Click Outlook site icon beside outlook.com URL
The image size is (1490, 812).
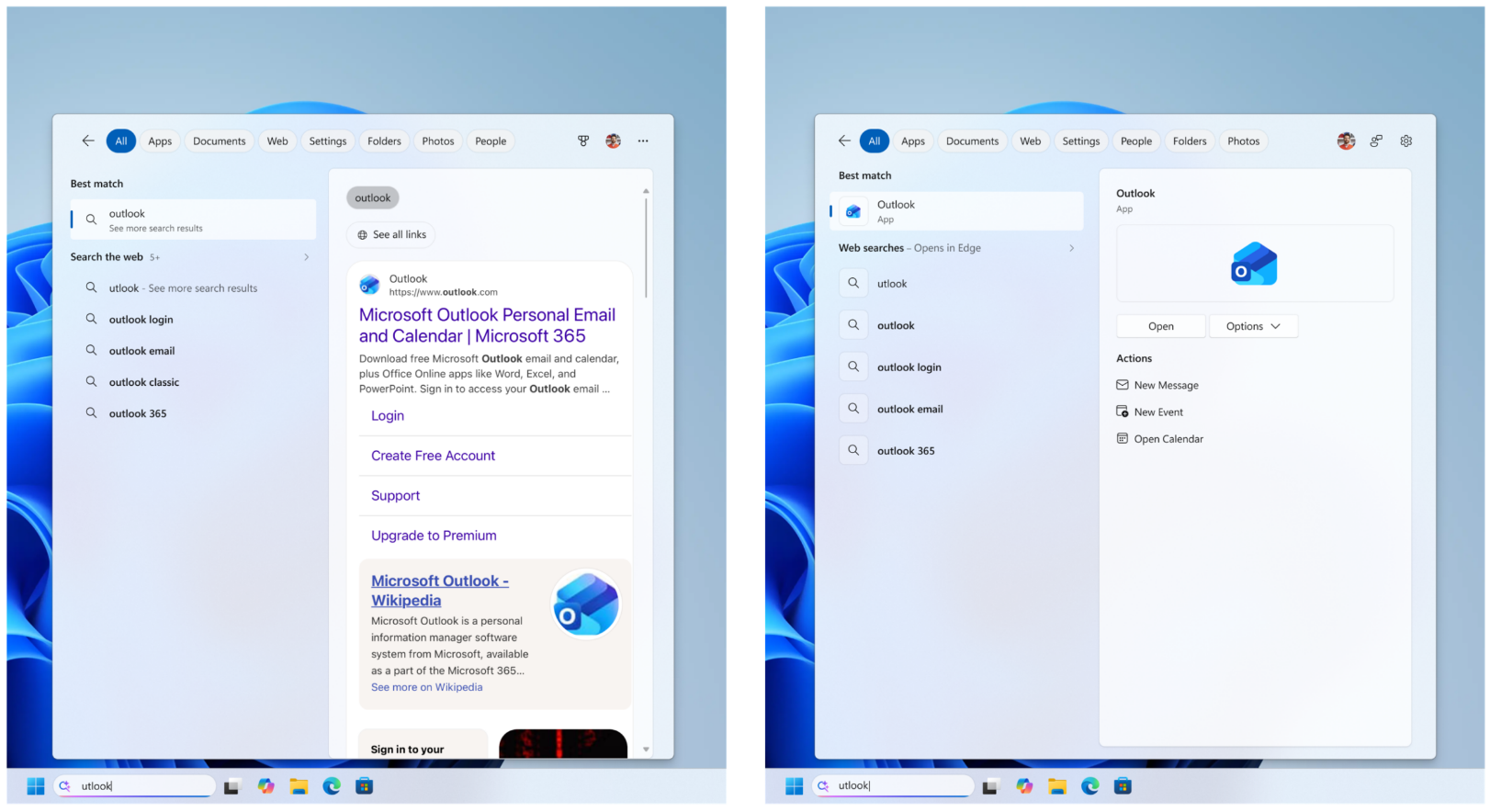tap(369, 285)
